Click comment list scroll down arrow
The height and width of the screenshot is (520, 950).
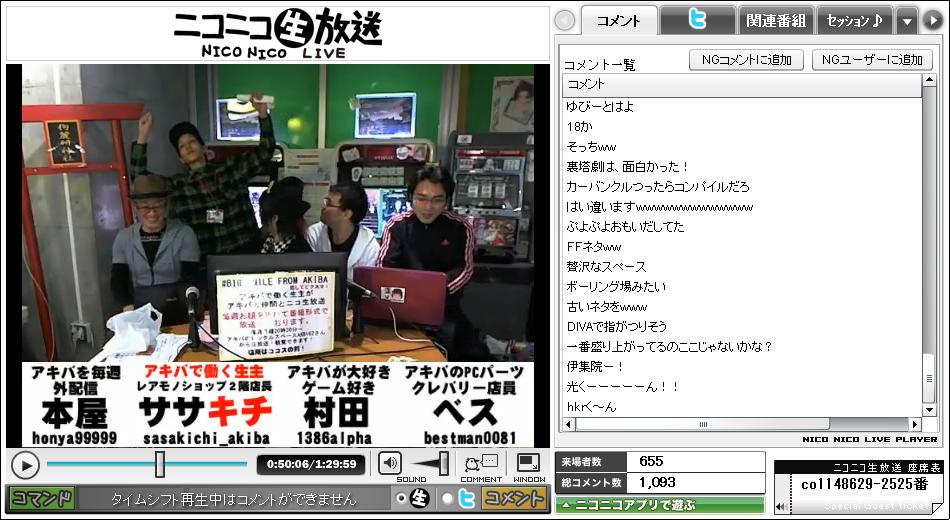pos(929,410)
